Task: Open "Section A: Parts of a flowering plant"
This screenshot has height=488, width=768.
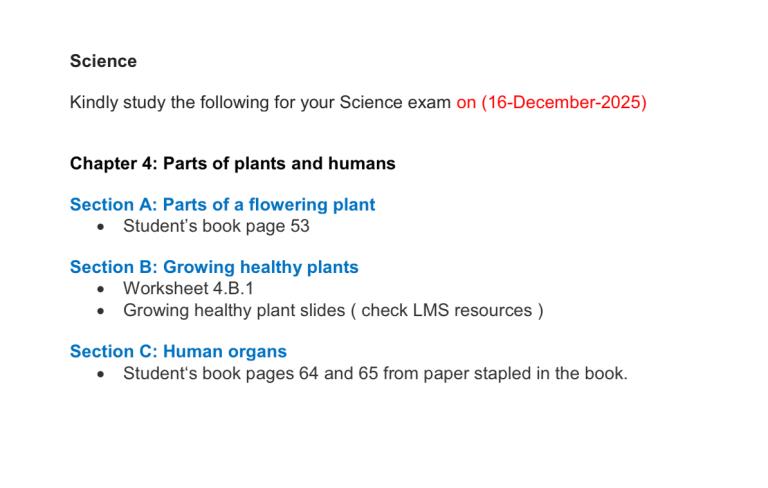Action: coord(222,205)
